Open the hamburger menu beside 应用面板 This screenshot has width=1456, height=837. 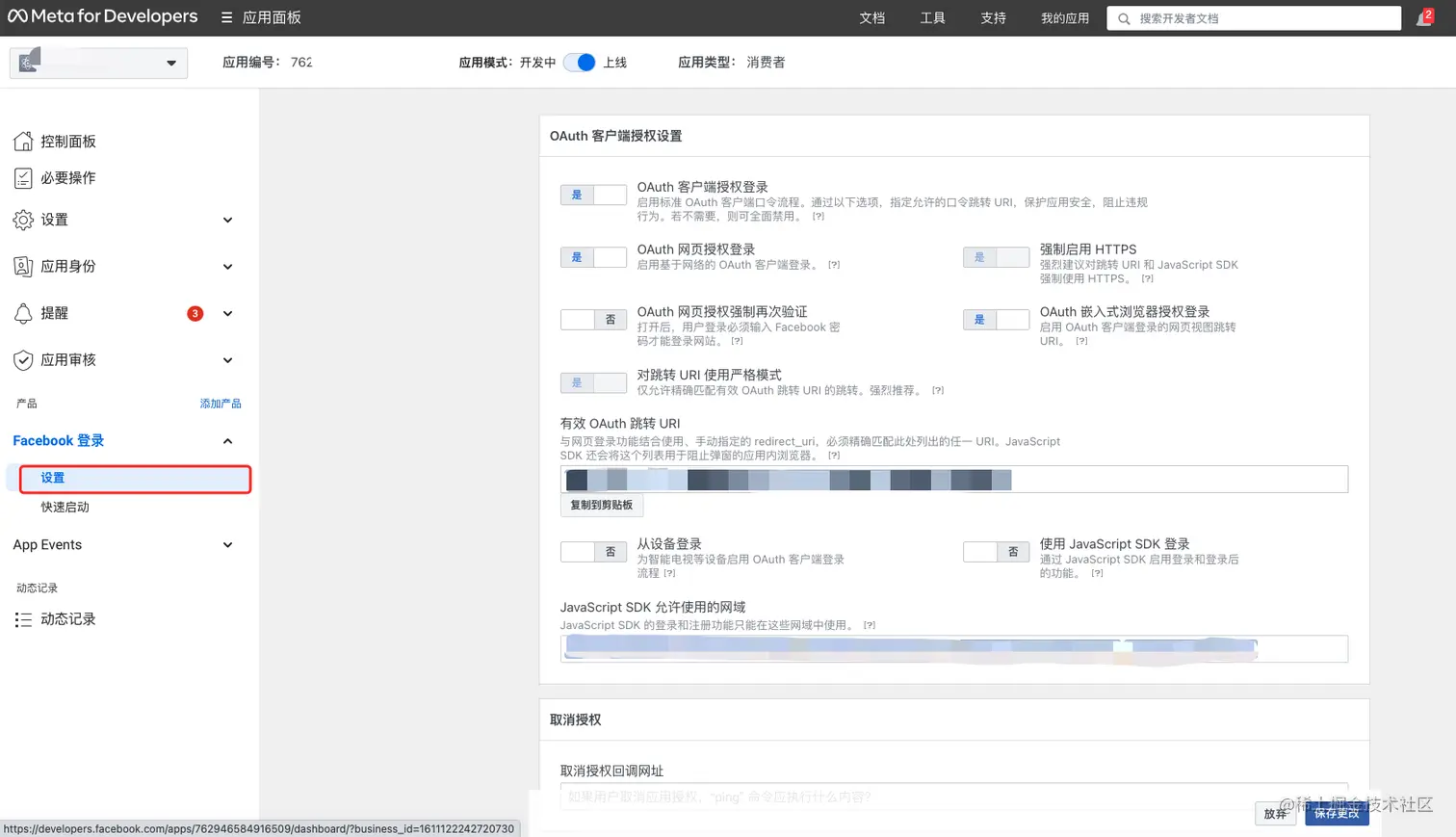[x=226, y=17]
